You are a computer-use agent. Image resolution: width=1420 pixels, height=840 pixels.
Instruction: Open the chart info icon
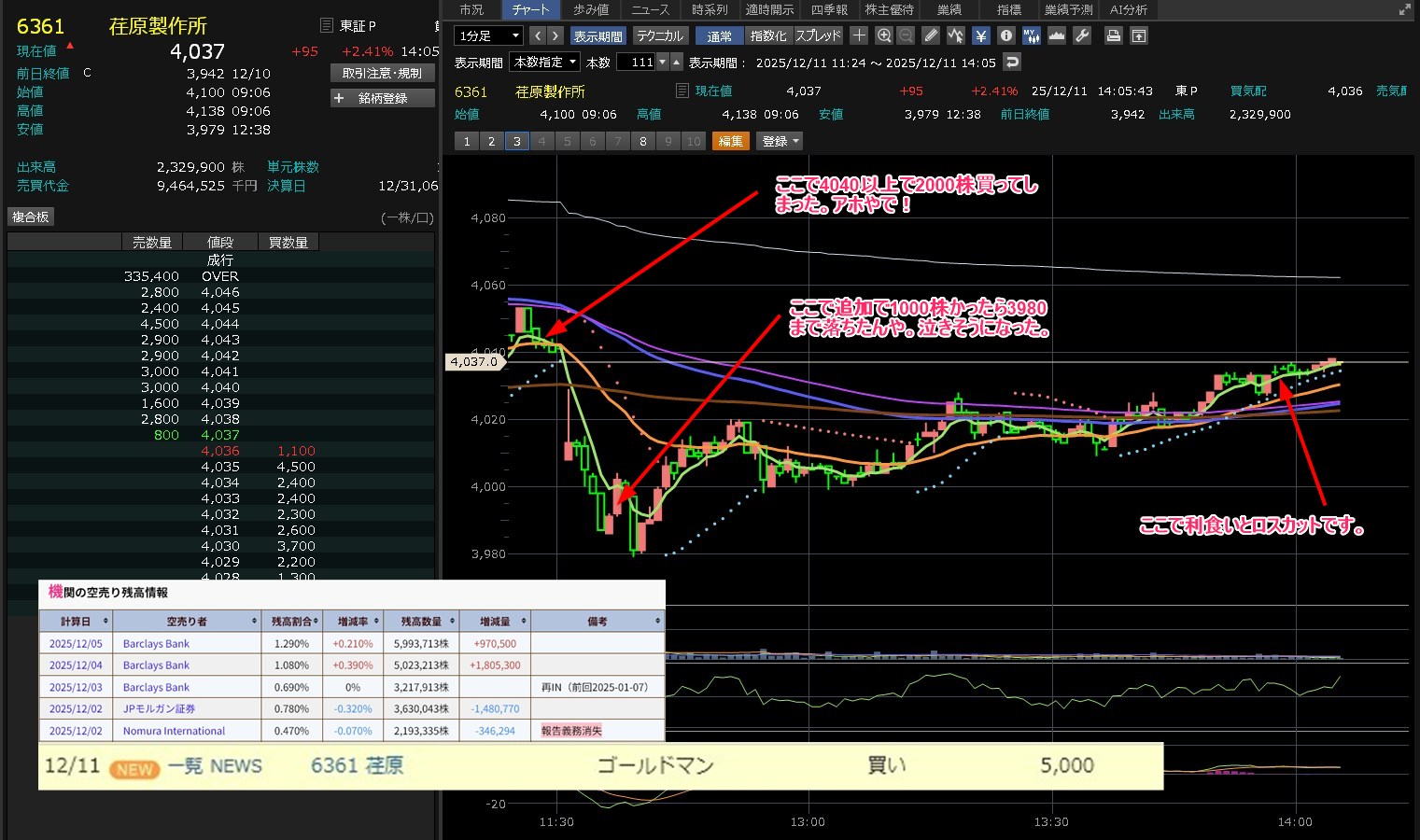[x=1005, y=35]
